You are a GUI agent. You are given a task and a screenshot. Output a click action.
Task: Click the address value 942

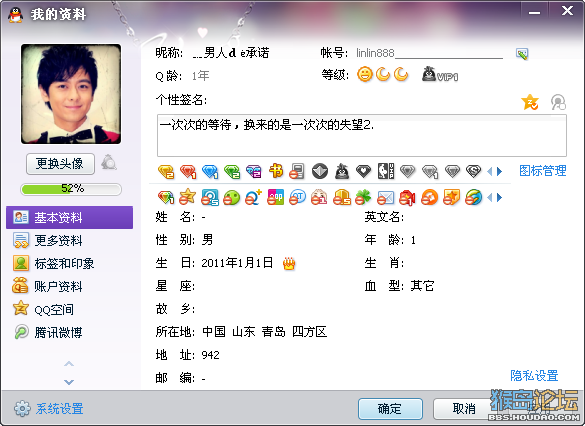[x=210, y=355]
